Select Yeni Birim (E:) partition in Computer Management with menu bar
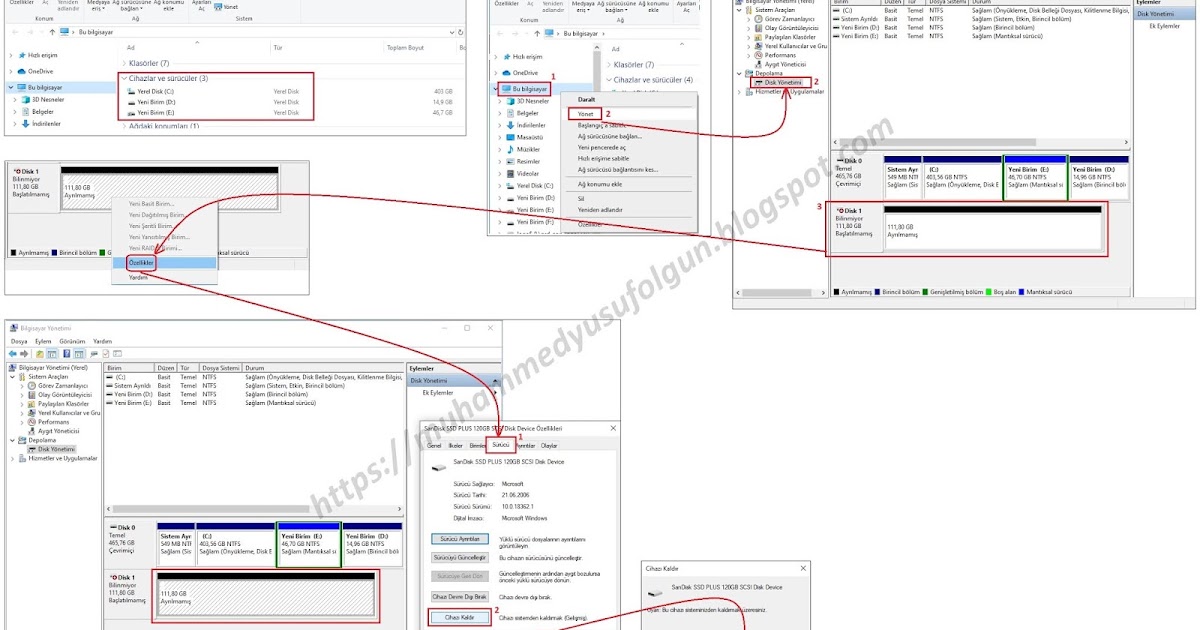Image resolution: width=1200 pixels, height=630 pixels. click(x=308, y=546)
